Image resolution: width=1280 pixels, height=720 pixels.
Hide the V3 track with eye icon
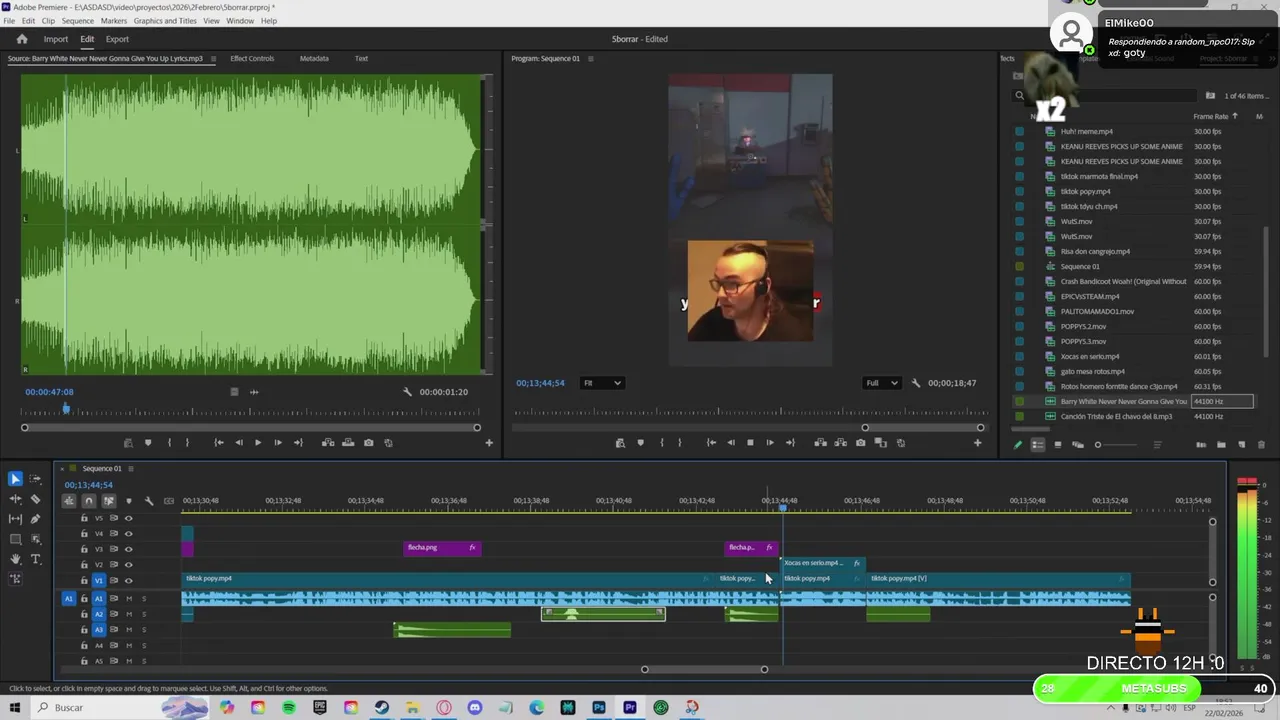click(128, 549)
